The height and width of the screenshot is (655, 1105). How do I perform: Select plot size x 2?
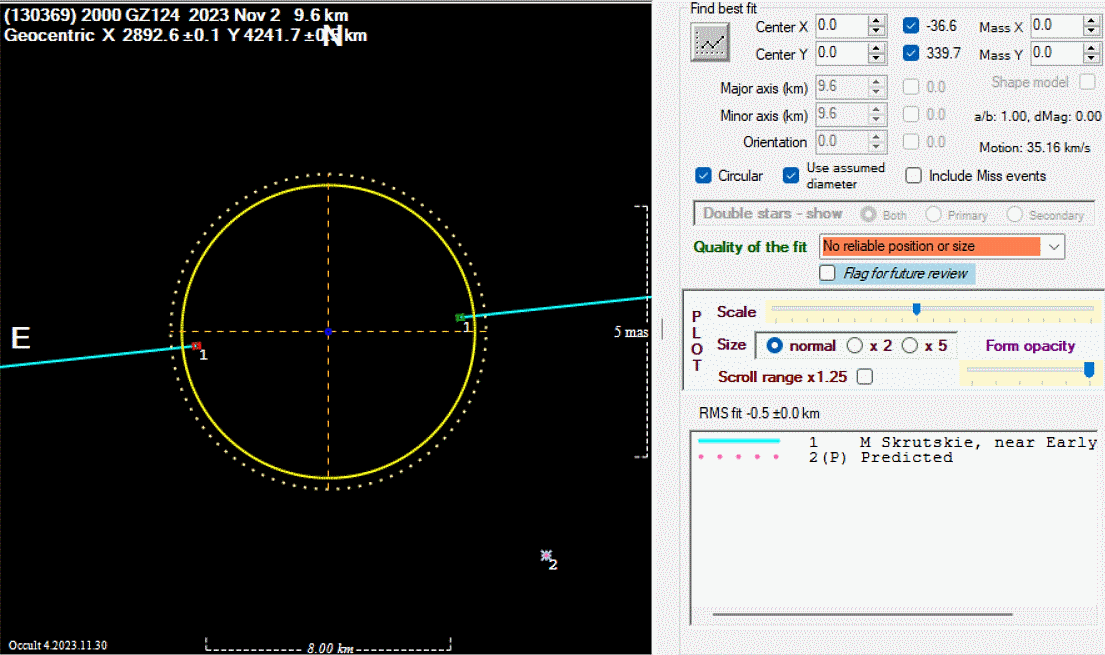coord(854,346)
